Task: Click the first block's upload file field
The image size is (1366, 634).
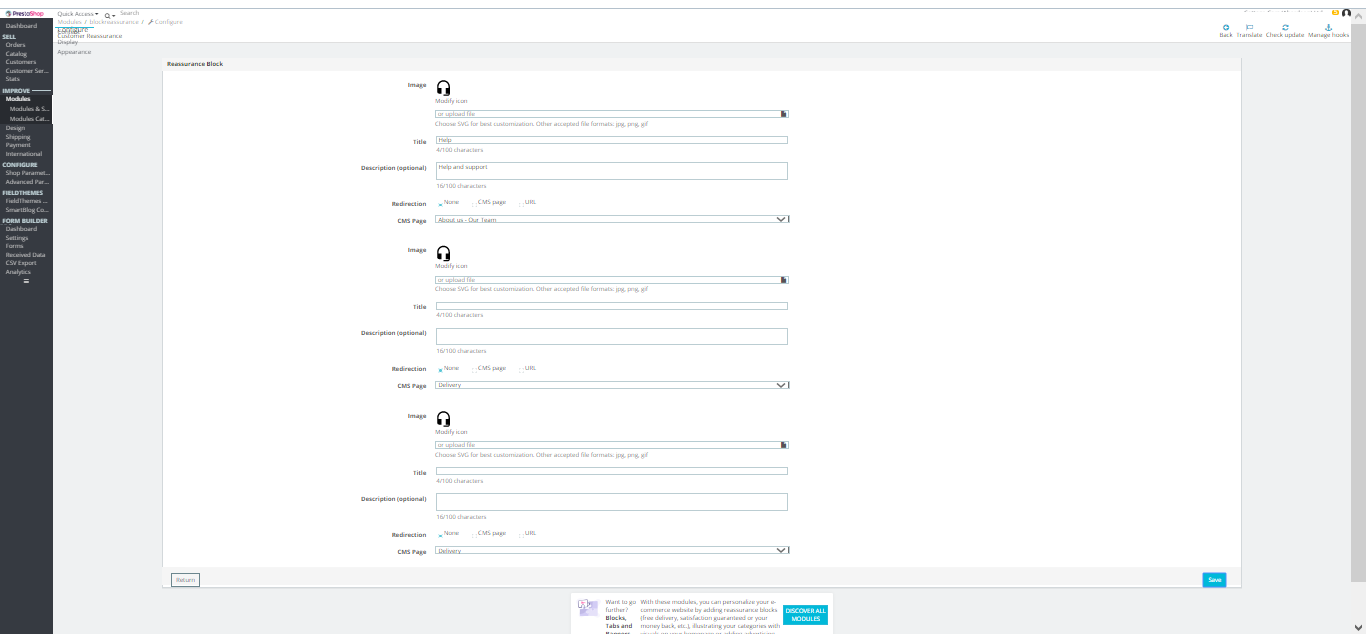Action: [x=612, y=114]
